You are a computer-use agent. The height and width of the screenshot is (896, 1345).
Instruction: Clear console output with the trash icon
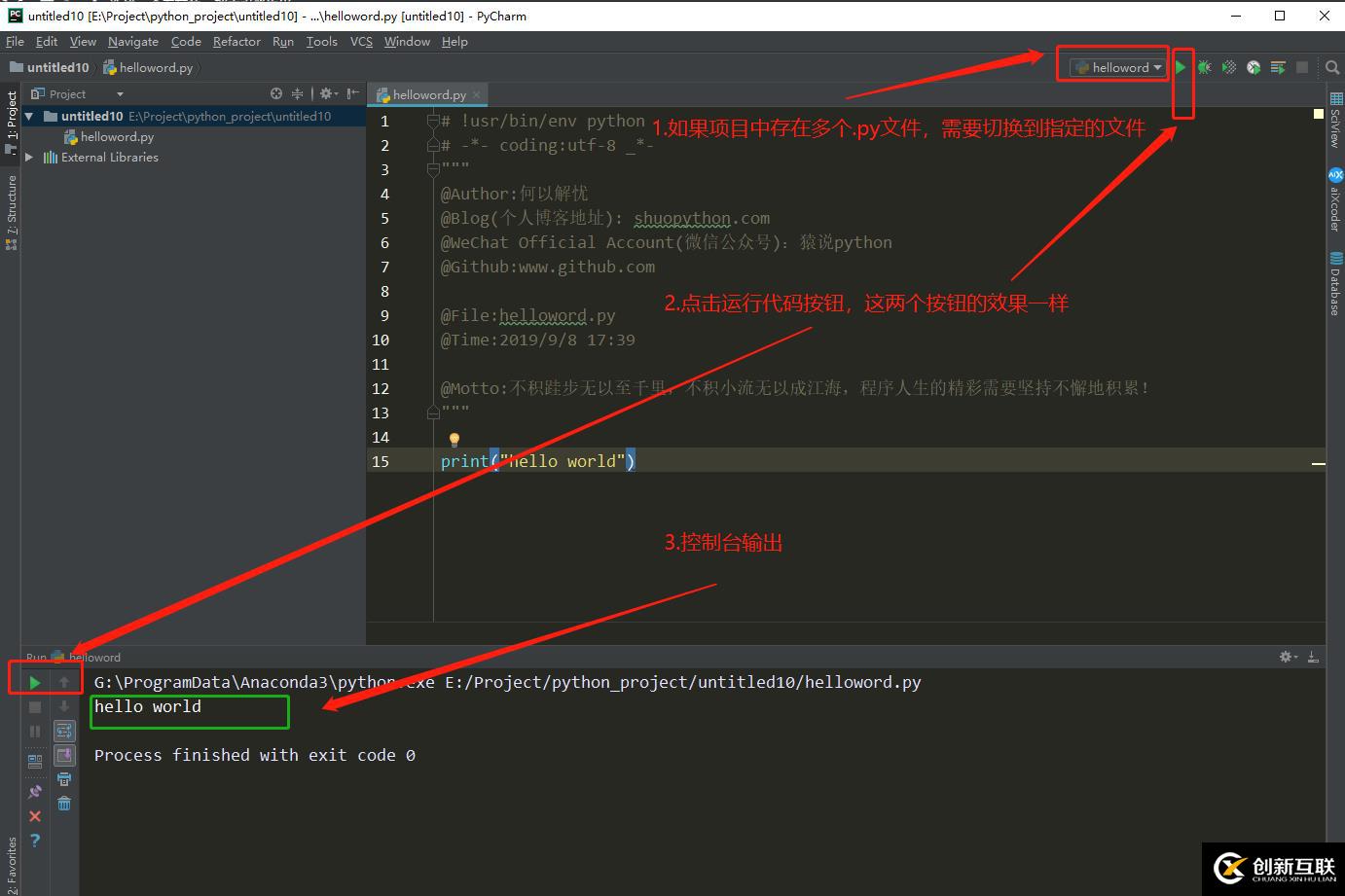(64, 802)
